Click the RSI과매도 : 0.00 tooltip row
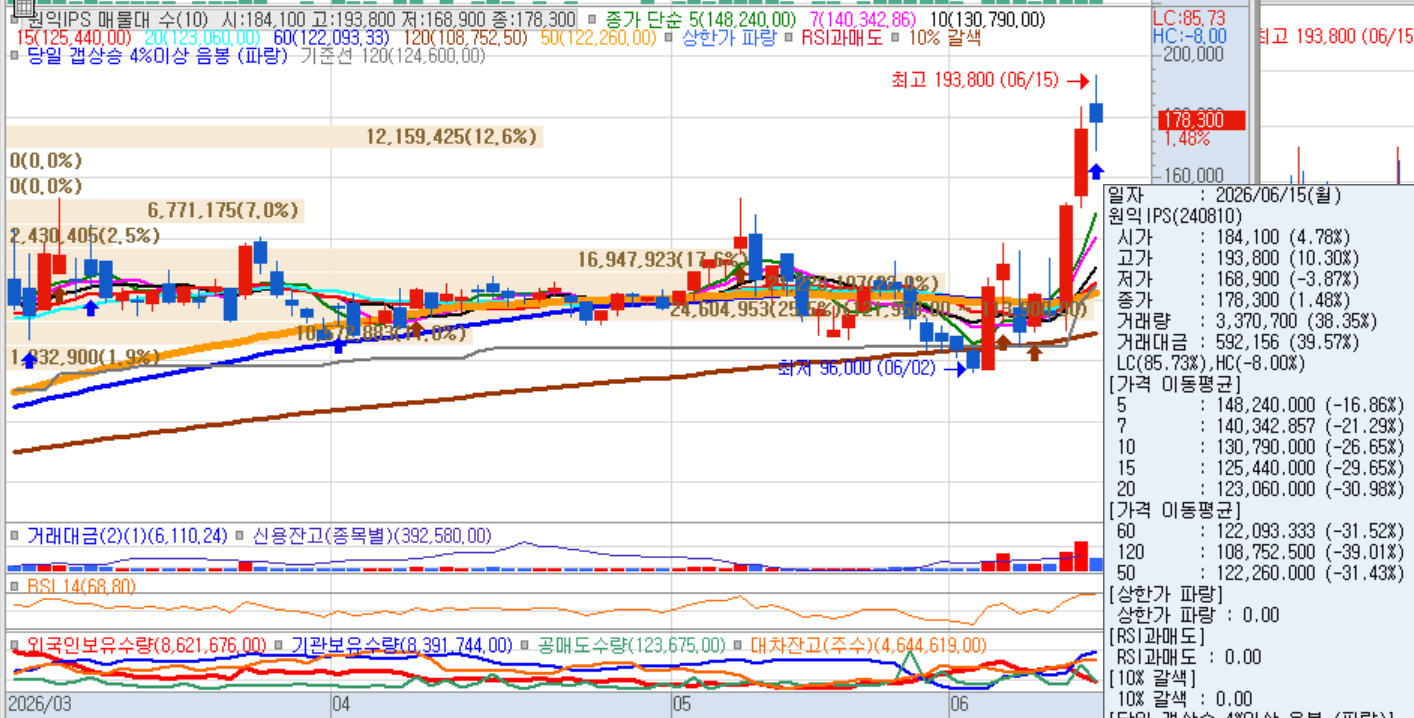The width and height of the screenshot is (1414, 718). click(1188, 657)
